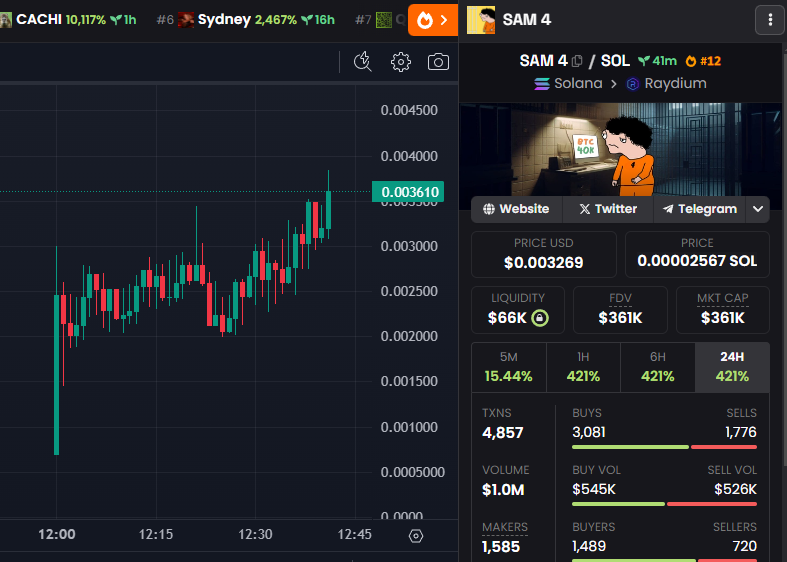Image resolution: width=787 pixels, height=562 pixels.
Task: Click the 12:30 time axis label
Action: point(255,534)
